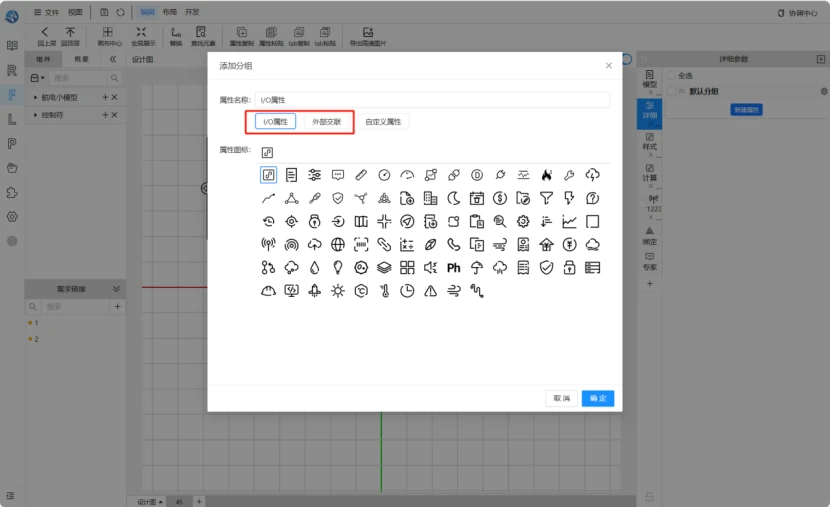Click 全局展示 fit-all toolbar icon

pos(142,36)
